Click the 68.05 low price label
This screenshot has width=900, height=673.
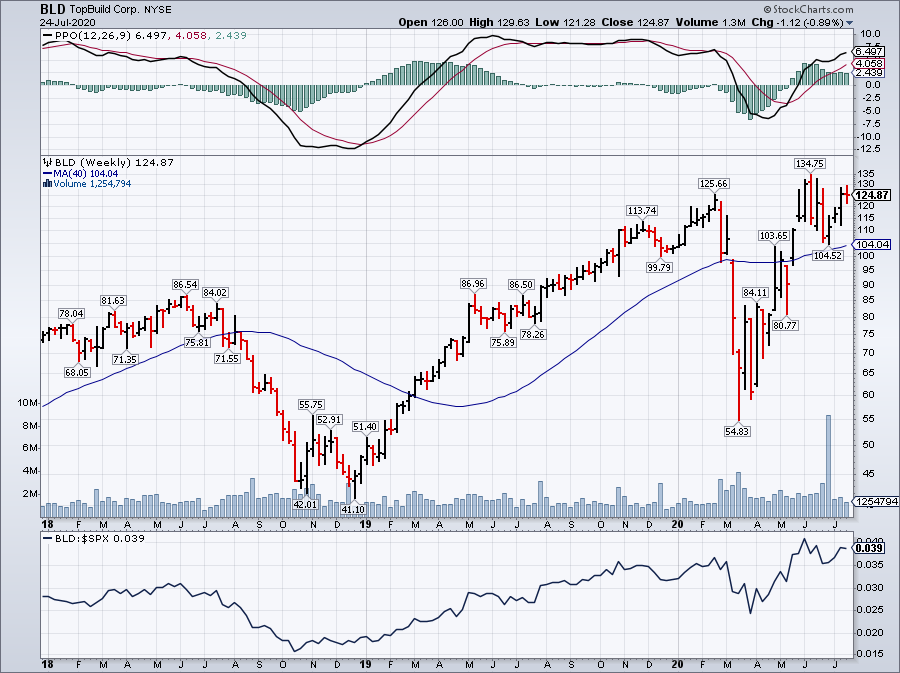[x=77, y=372]
